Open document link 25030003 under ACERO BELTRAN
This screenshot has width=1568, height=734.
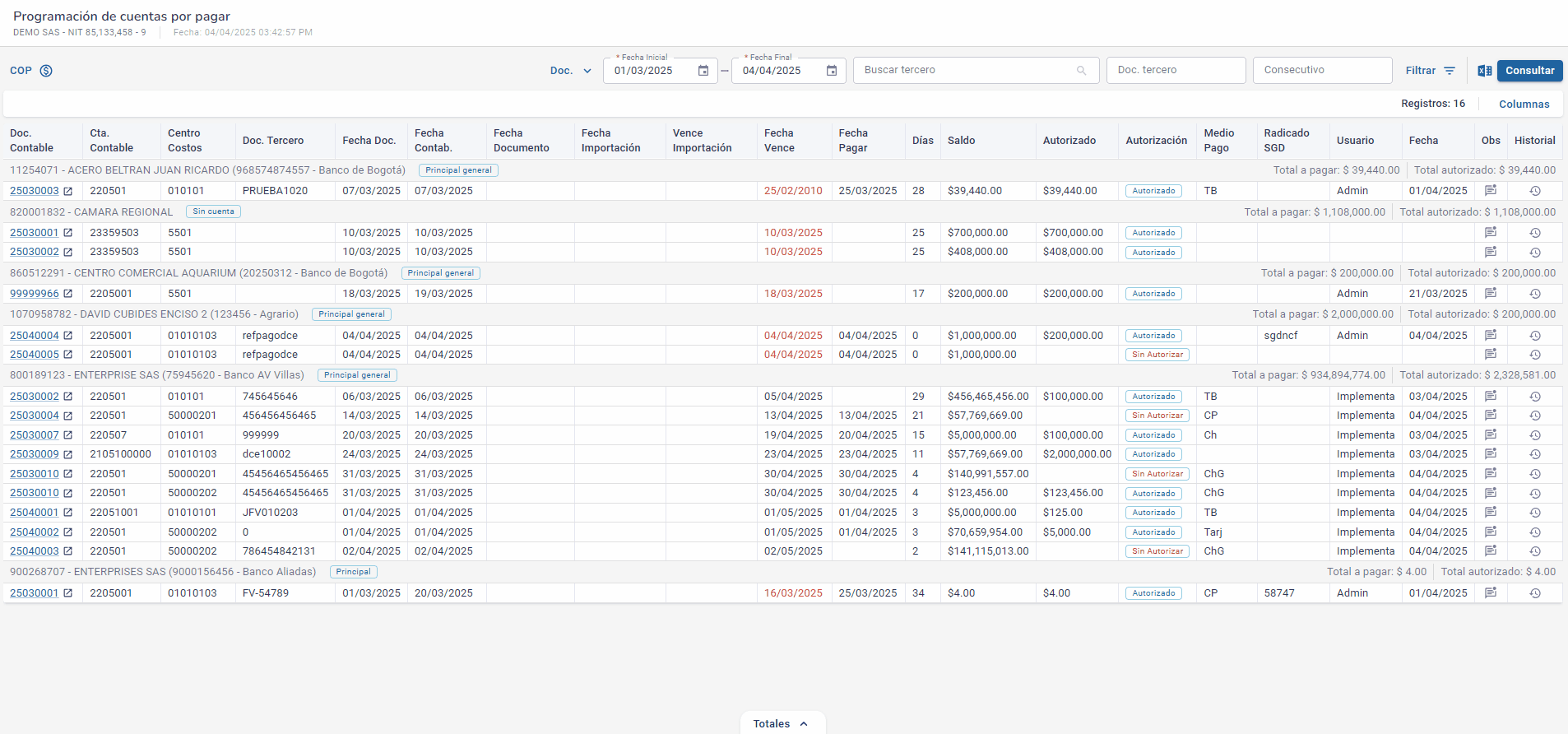(x=35, y=191)
